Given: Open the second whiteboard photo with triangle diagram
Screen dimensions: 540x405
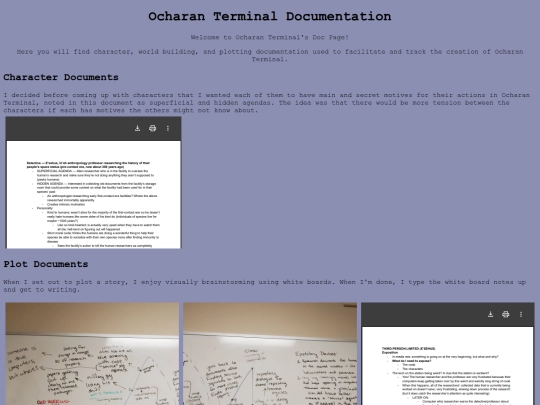Looking at the screenshot, I should click(x=270, y=354).
